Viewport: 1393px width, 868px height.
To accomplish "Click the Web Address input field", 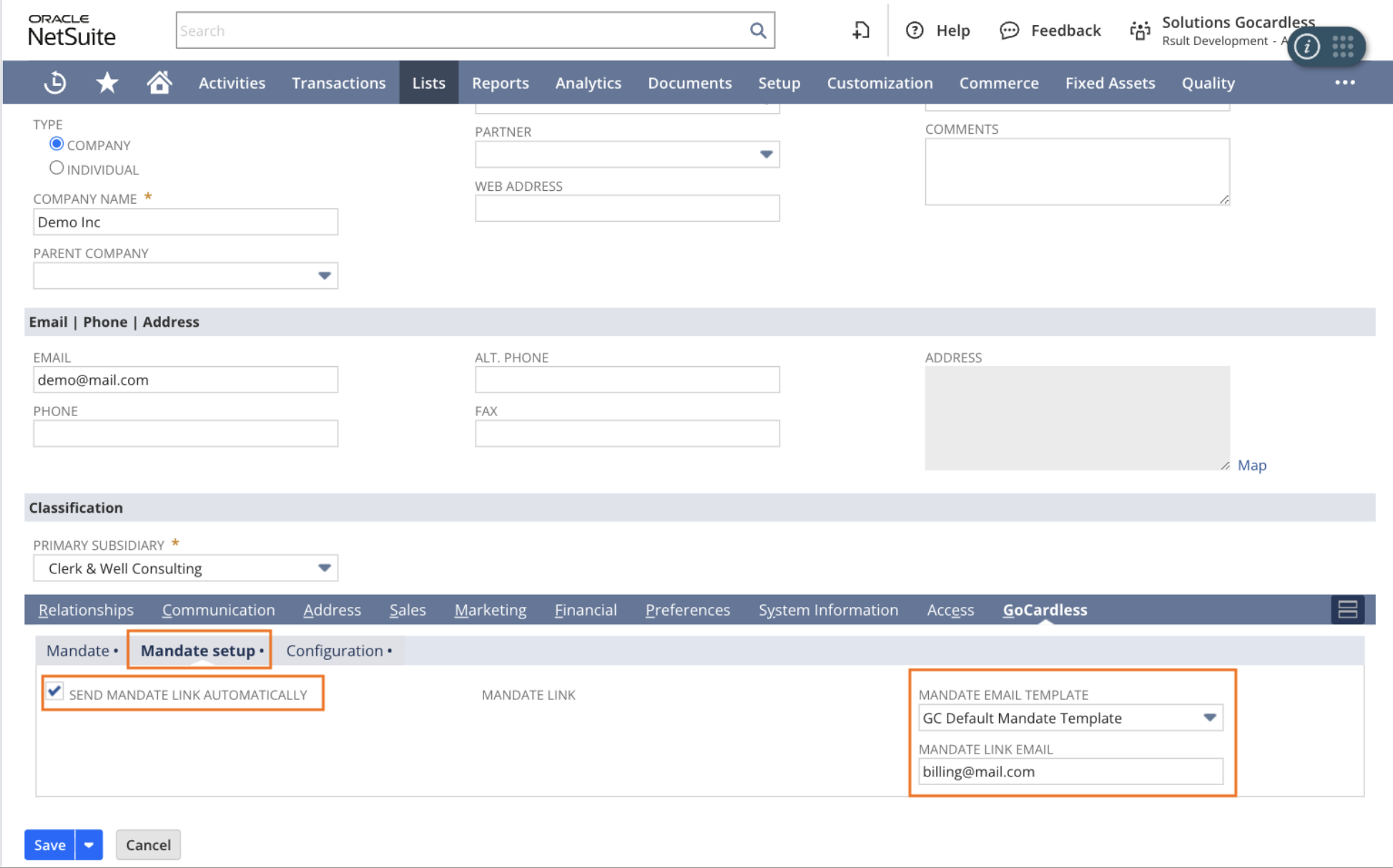I will pos(627,209).
